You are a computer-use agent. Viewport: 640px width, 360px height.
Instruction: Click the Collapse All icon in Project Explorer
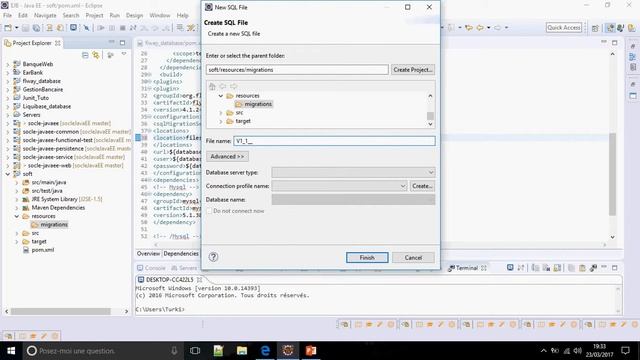[85, 55]
